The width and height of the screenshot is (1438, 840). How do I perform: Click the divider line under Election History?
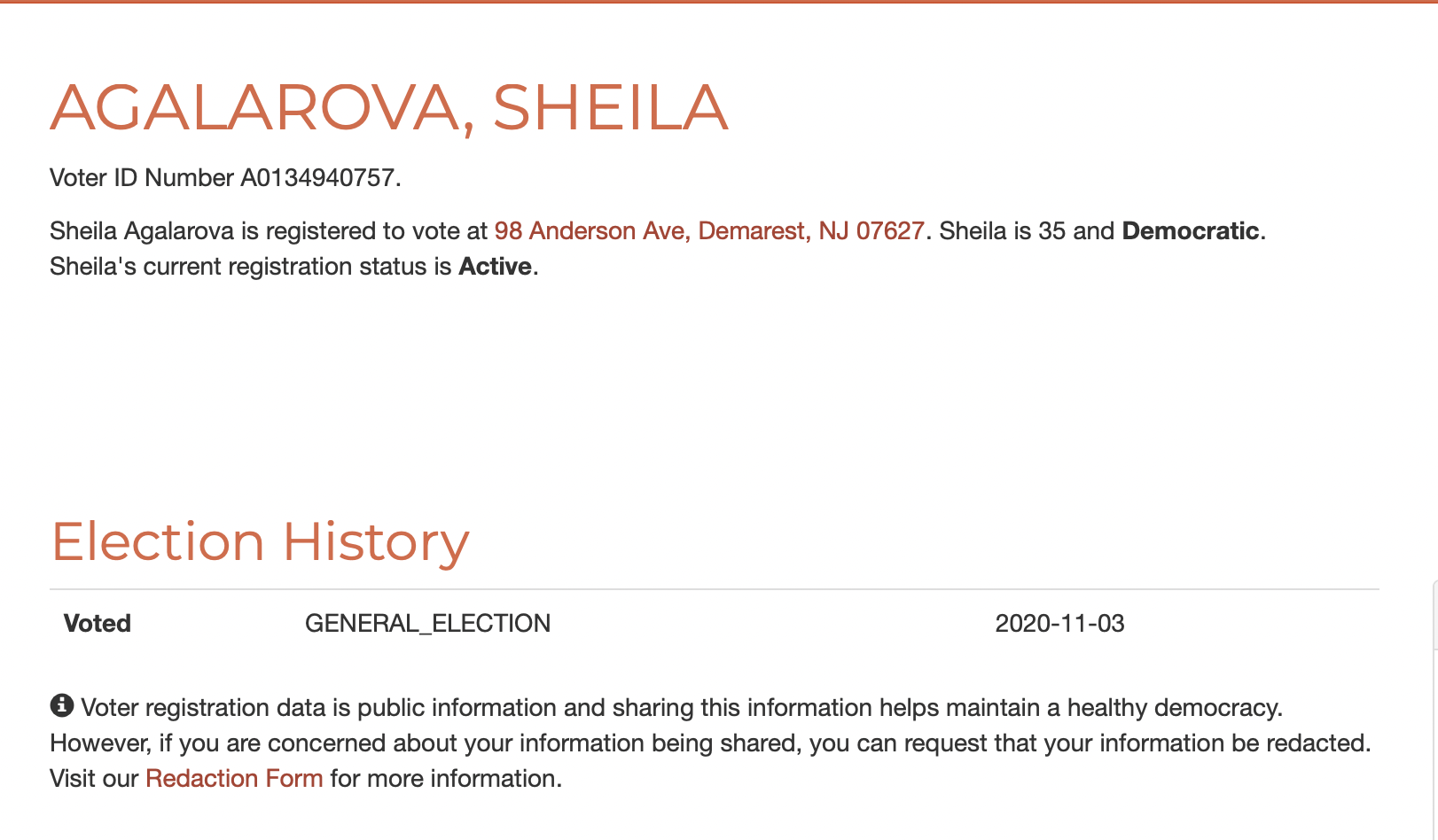pyautogui.click(x=714, y=589)
